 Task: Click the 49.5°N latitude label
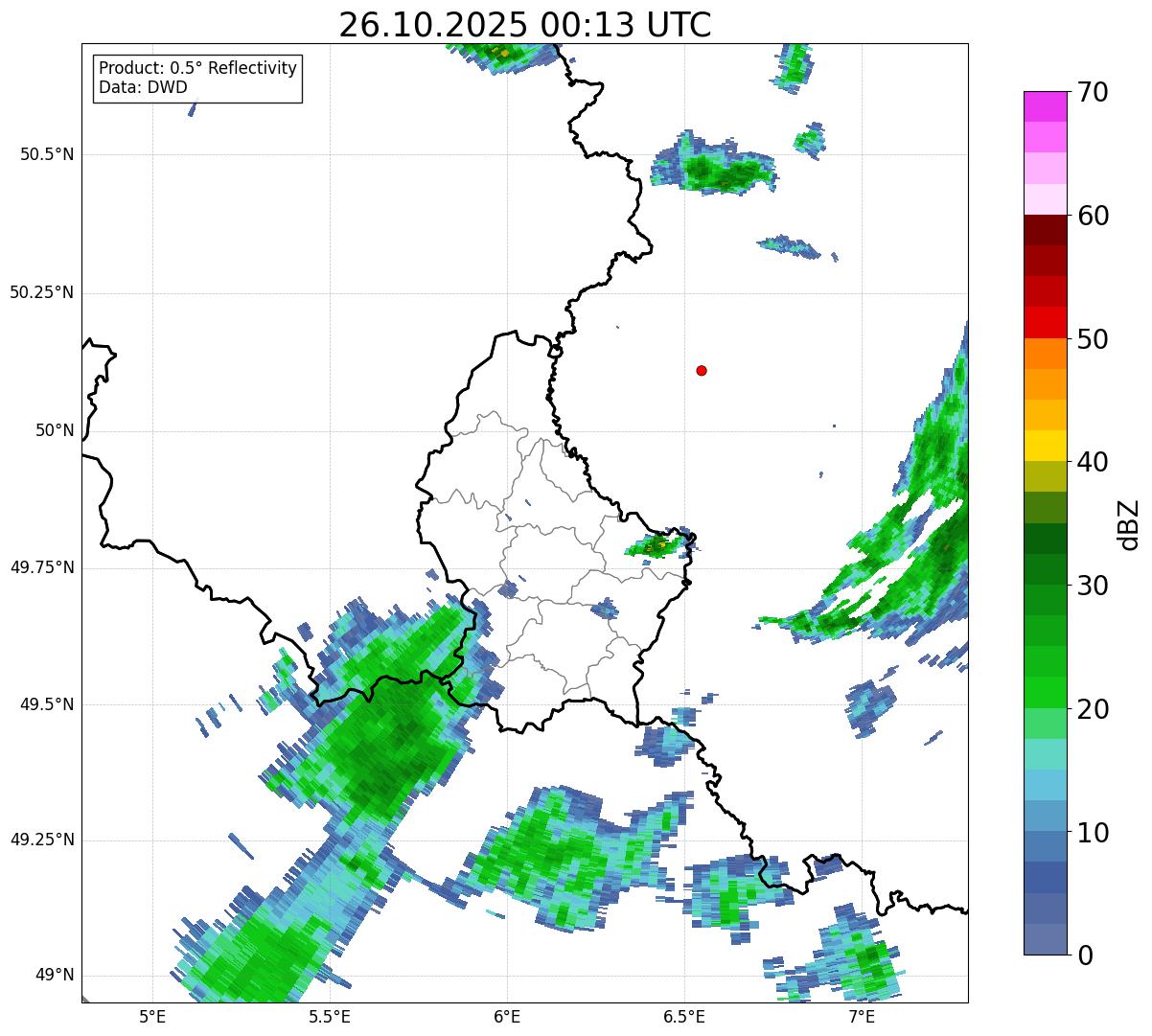click(x=47, y=704)
